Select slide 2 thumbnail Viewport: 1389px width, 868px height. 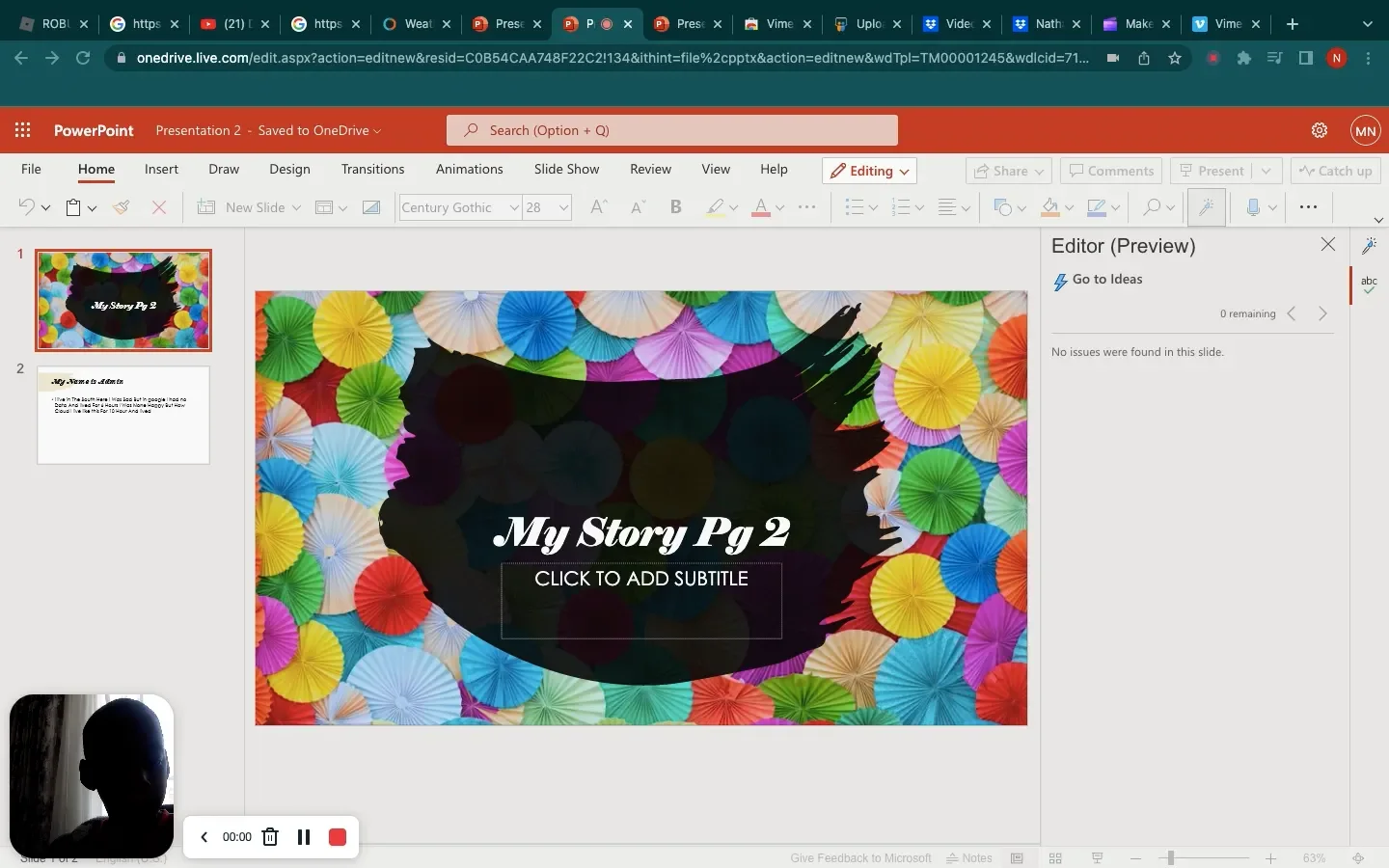point(123,415)
